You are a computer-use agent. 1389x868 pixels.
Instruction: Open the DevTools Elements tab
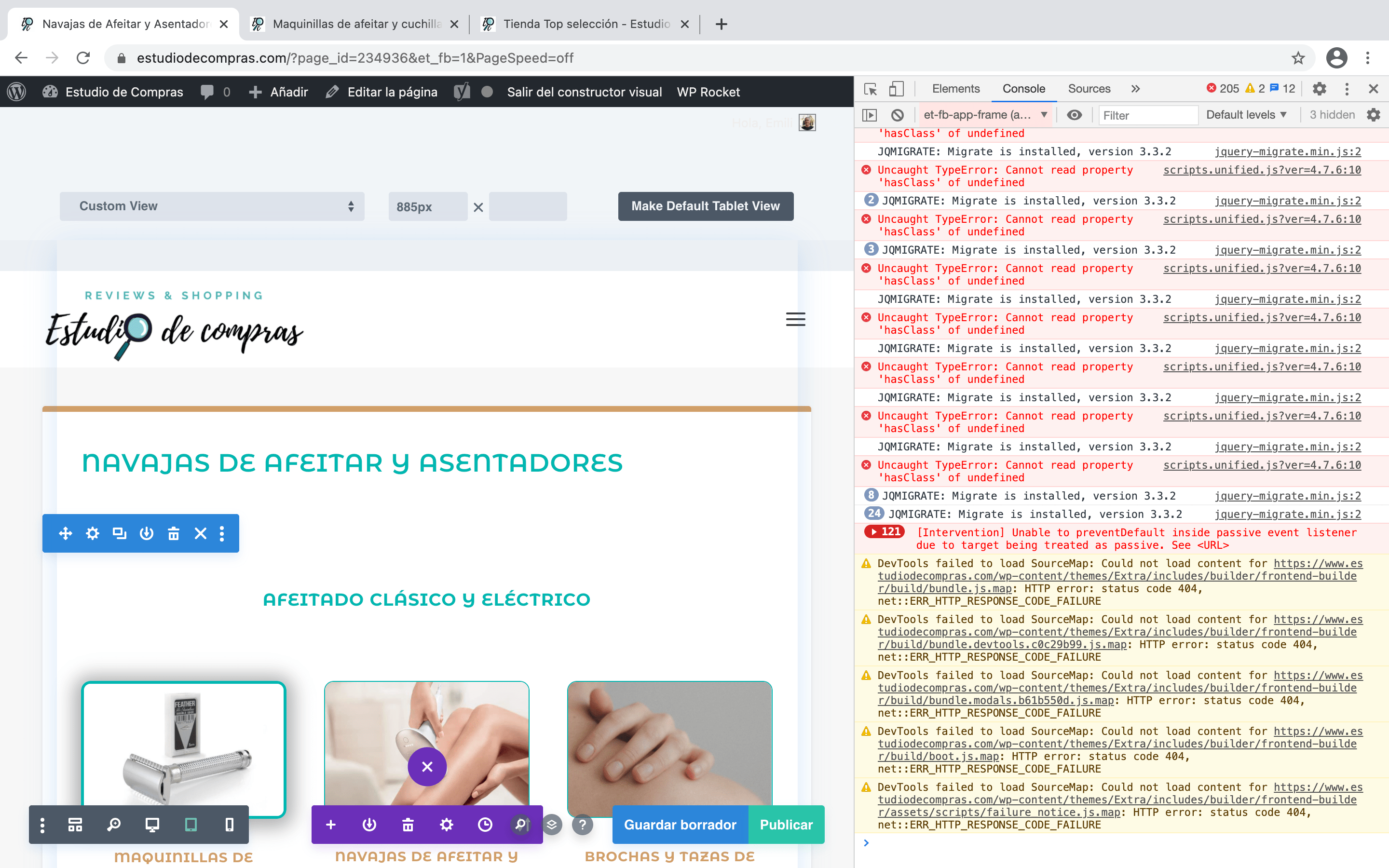pos(955,89)
